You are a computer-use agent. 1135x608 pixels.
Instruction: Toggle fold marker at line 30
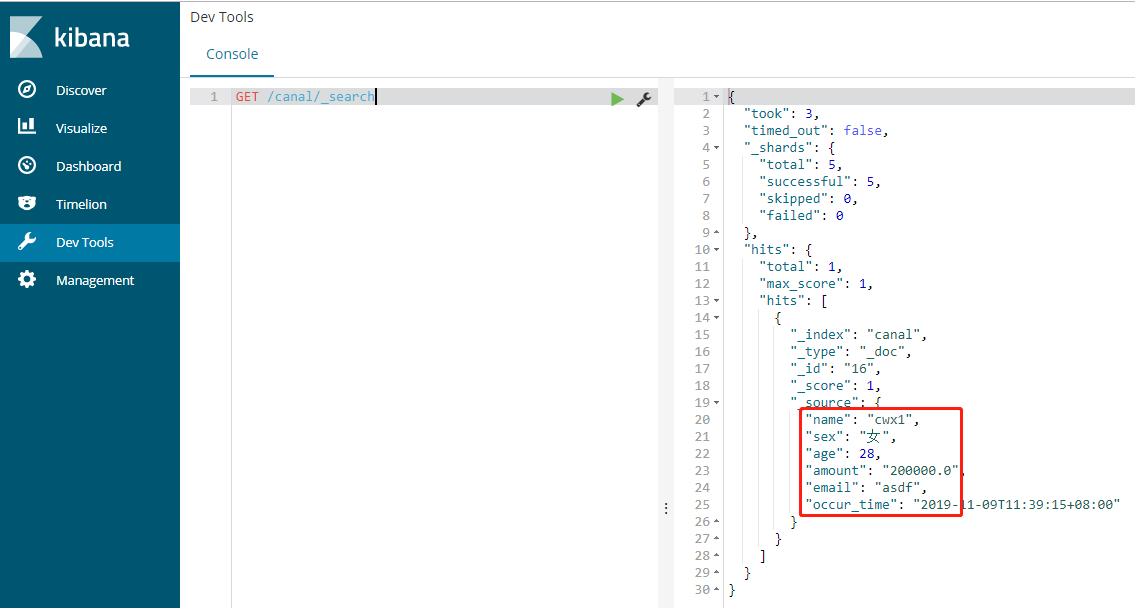pyautogui.click(x=717, y=589)
